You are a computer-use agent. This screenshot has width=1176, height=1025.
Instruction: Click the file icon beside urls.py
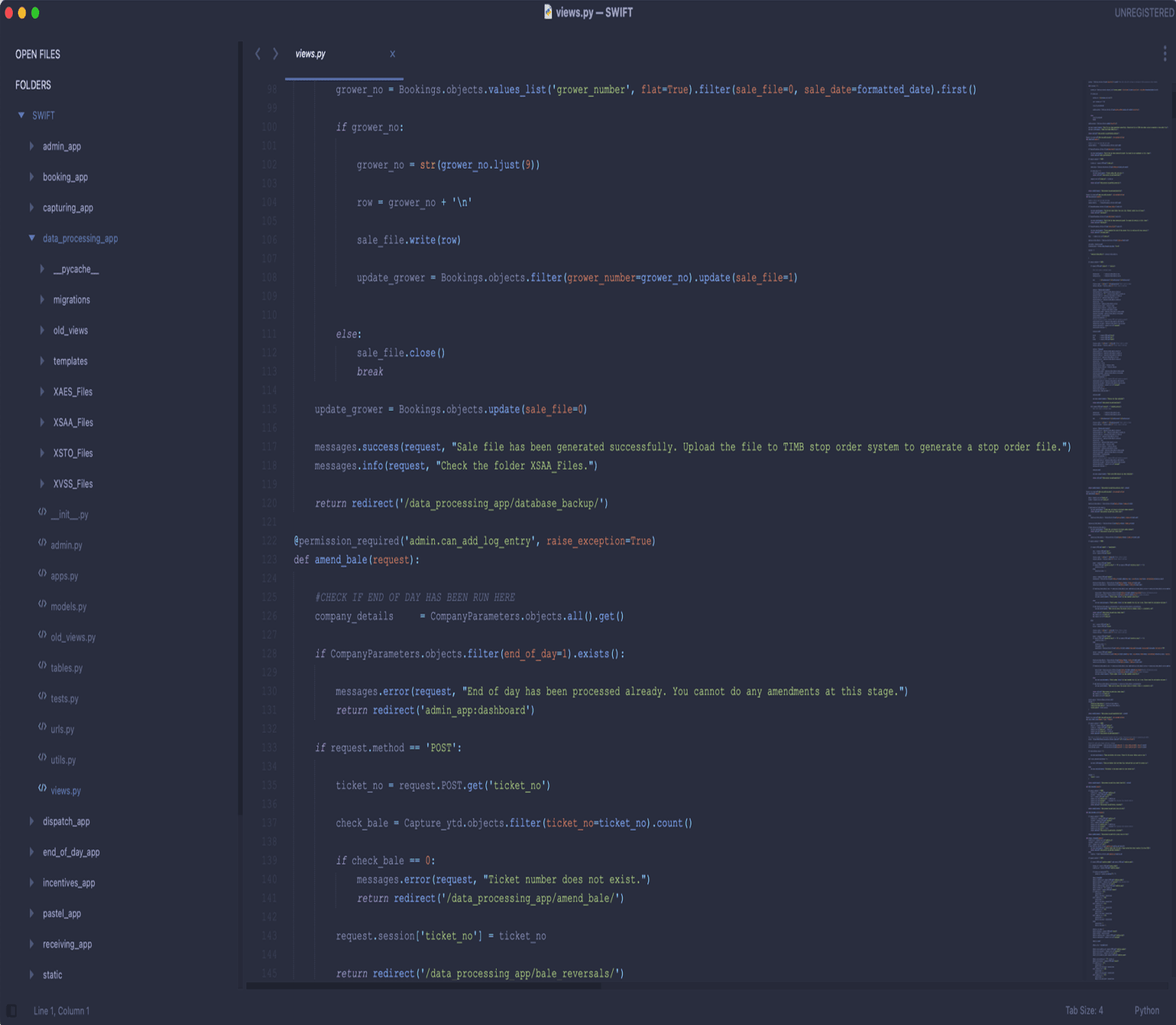42,727
